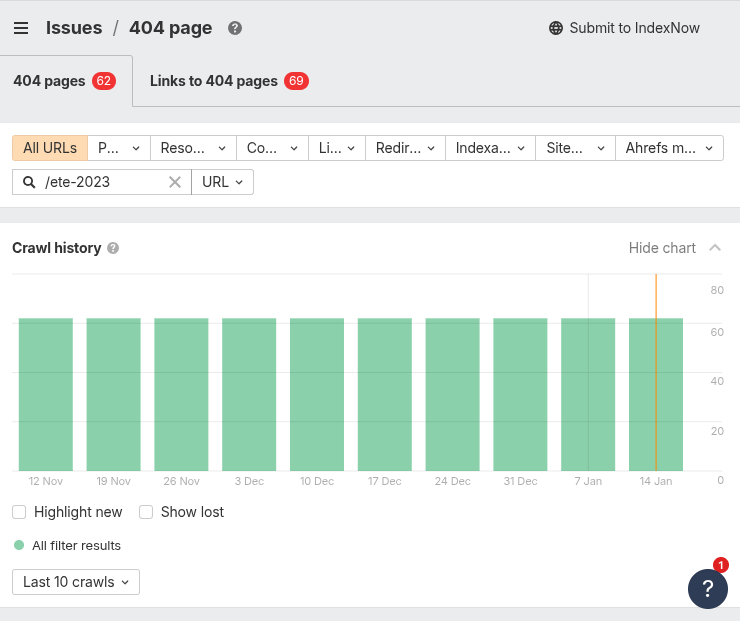Click Hide chart

pyautogui.click(x=662, y=248)
